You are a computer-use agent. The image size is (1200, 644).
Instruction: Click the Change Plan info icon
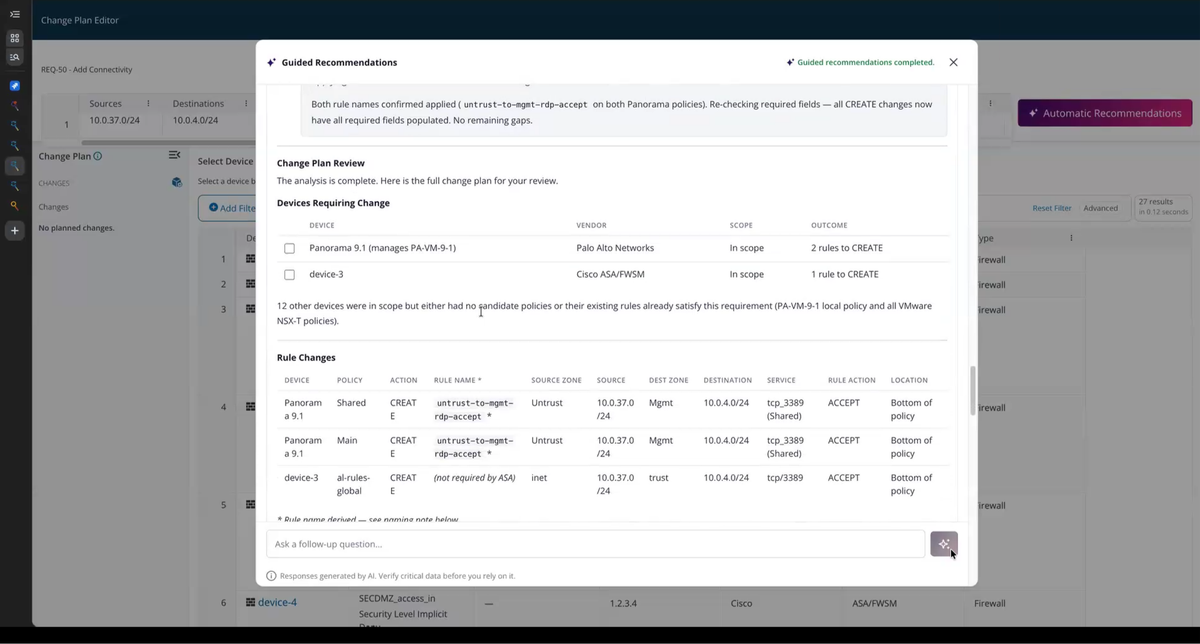[x=97, y=156]
